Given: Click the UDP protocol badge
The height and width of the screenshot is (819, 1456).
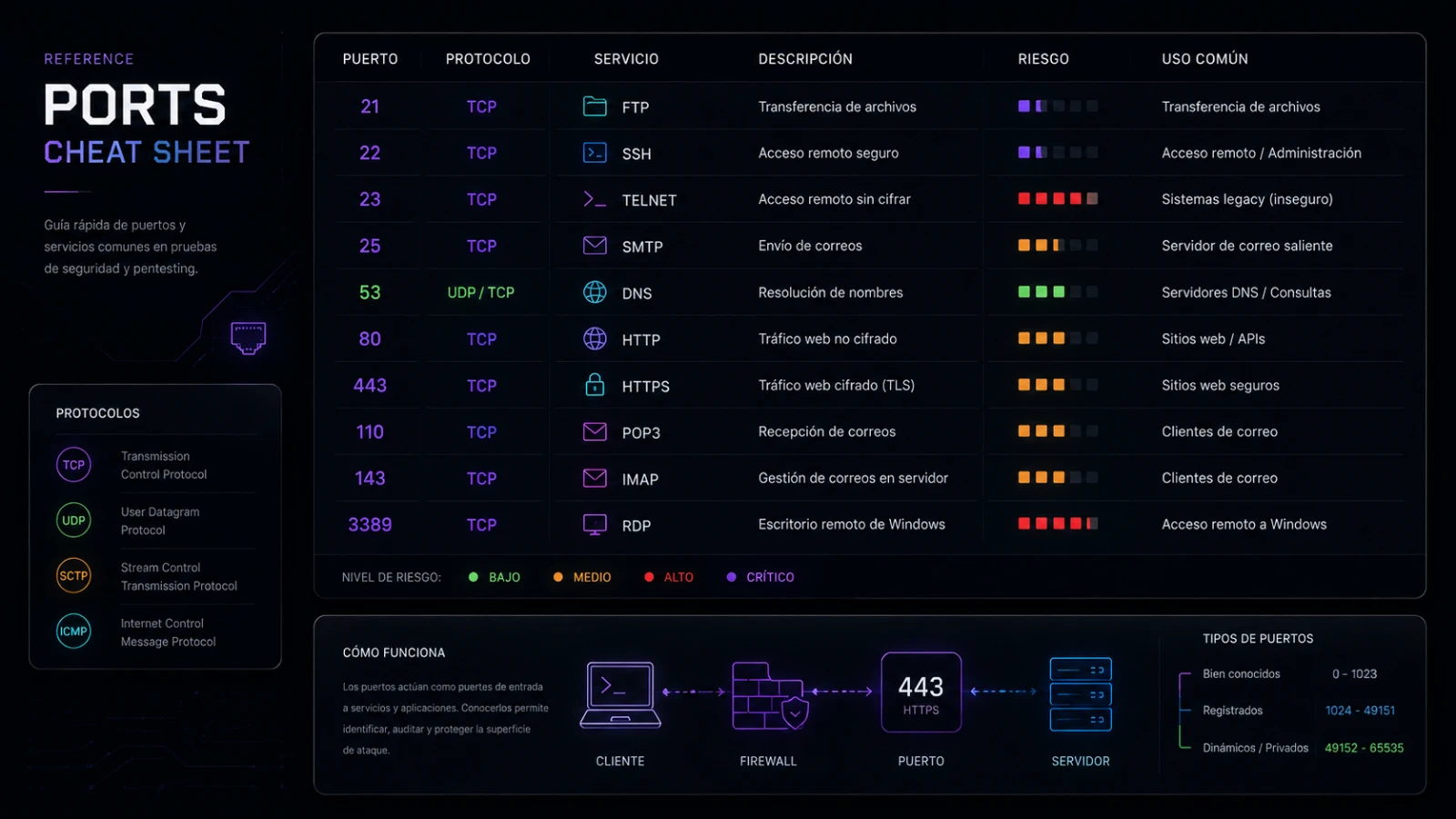Looking at the screenshot, I should tap(74, 521).
